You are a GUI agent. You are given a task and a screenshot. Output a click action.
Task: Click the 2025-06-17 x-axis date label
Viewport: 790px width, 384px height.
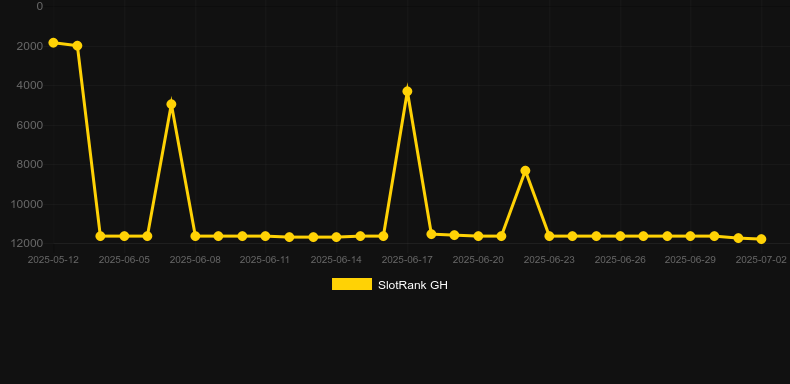(407, 260)
